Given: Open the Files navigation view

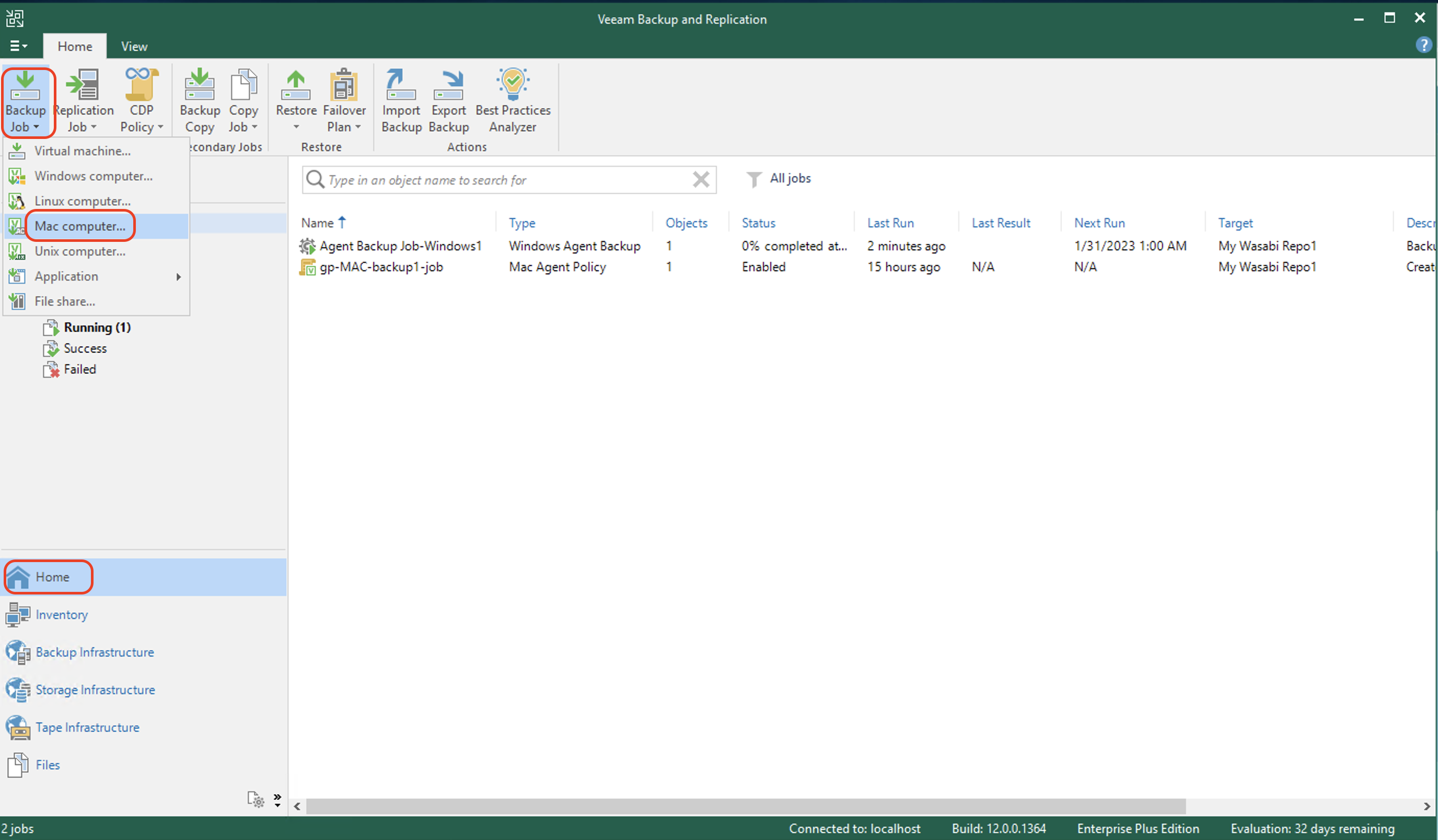Looking at the screenshot, I should pos(144,765).
